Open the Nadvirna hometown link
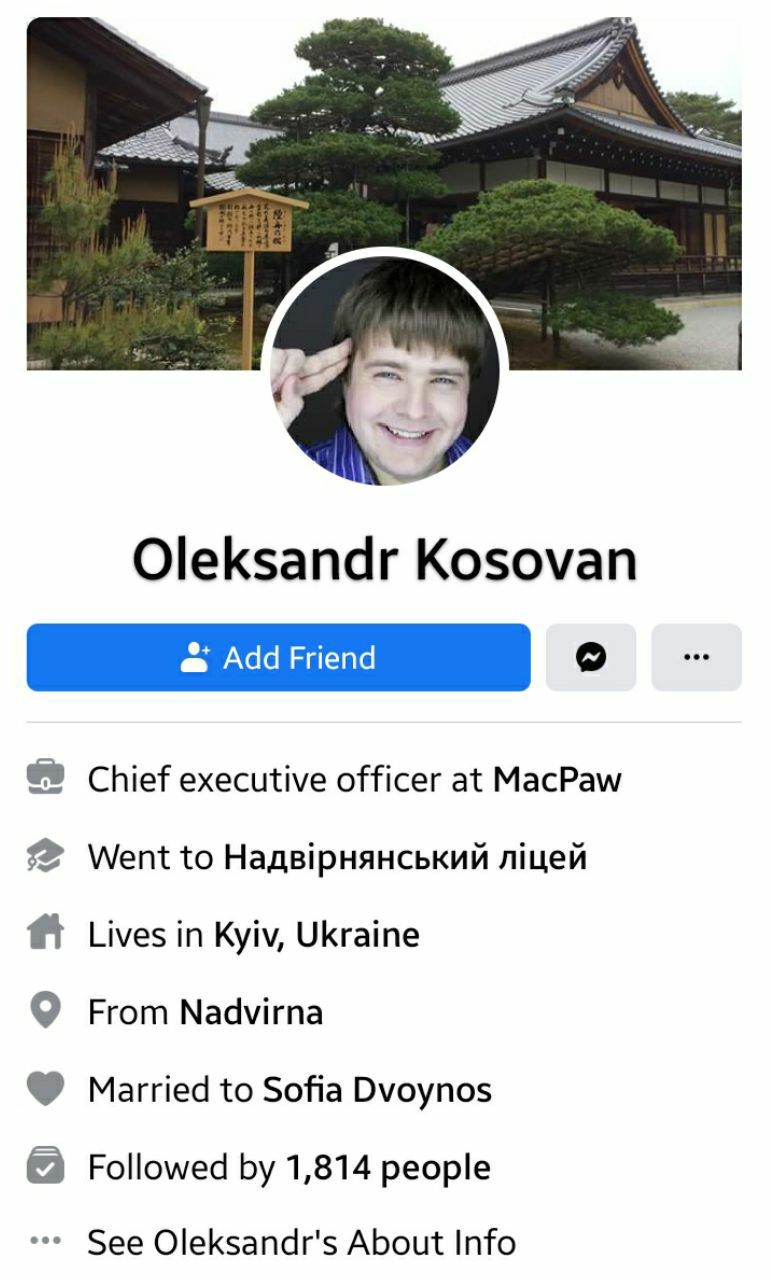This screenshot has width=772, height=1279. [x=251, y=1012]
